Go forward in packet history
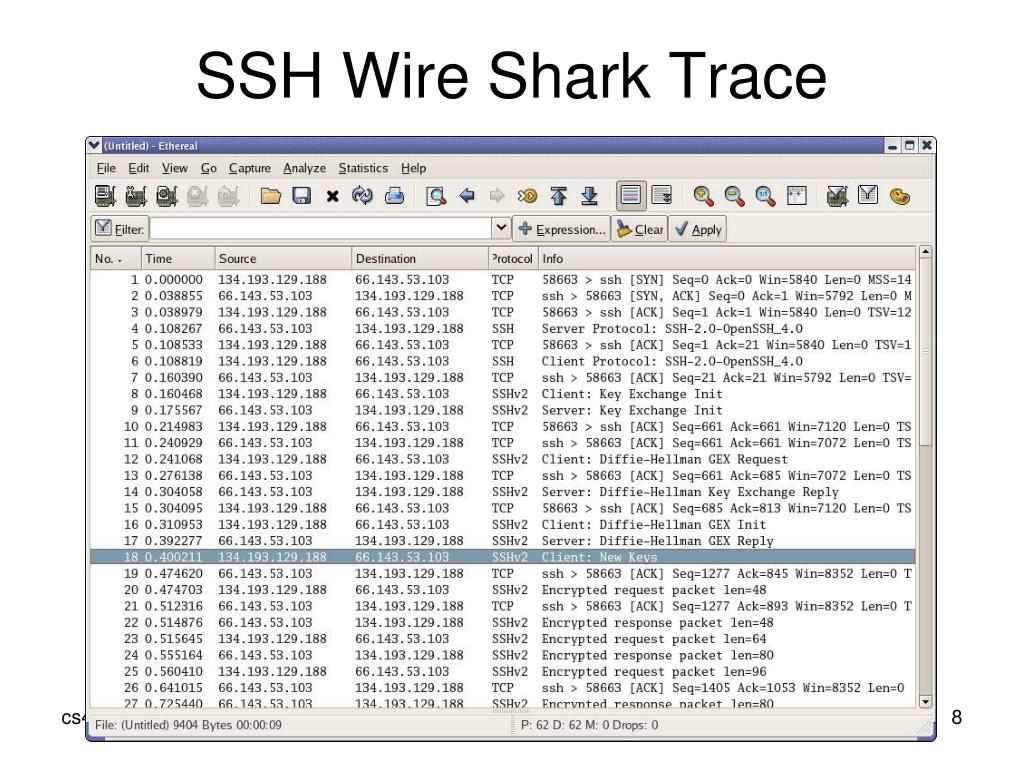1024x768 pixels. click(497, 195)
